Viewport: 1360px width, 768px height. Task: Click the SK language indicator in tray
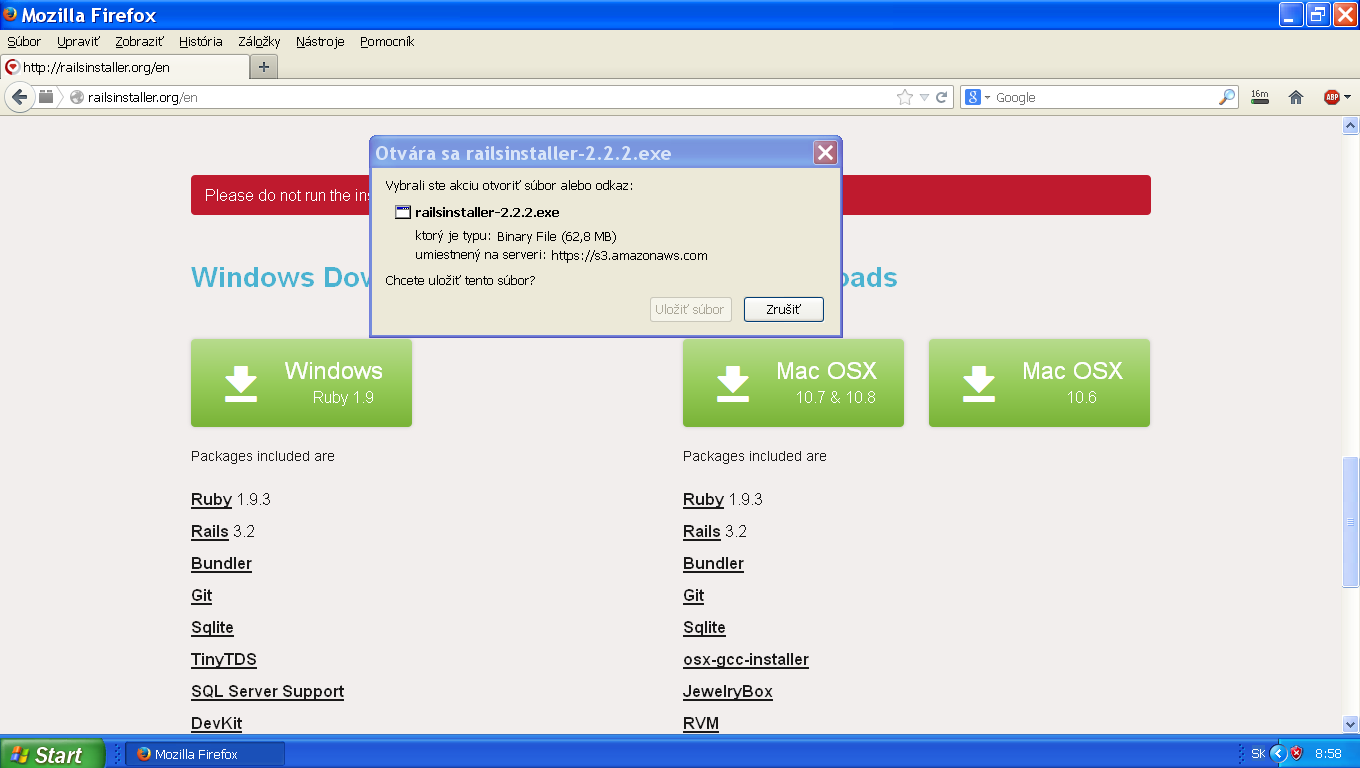1258,753
